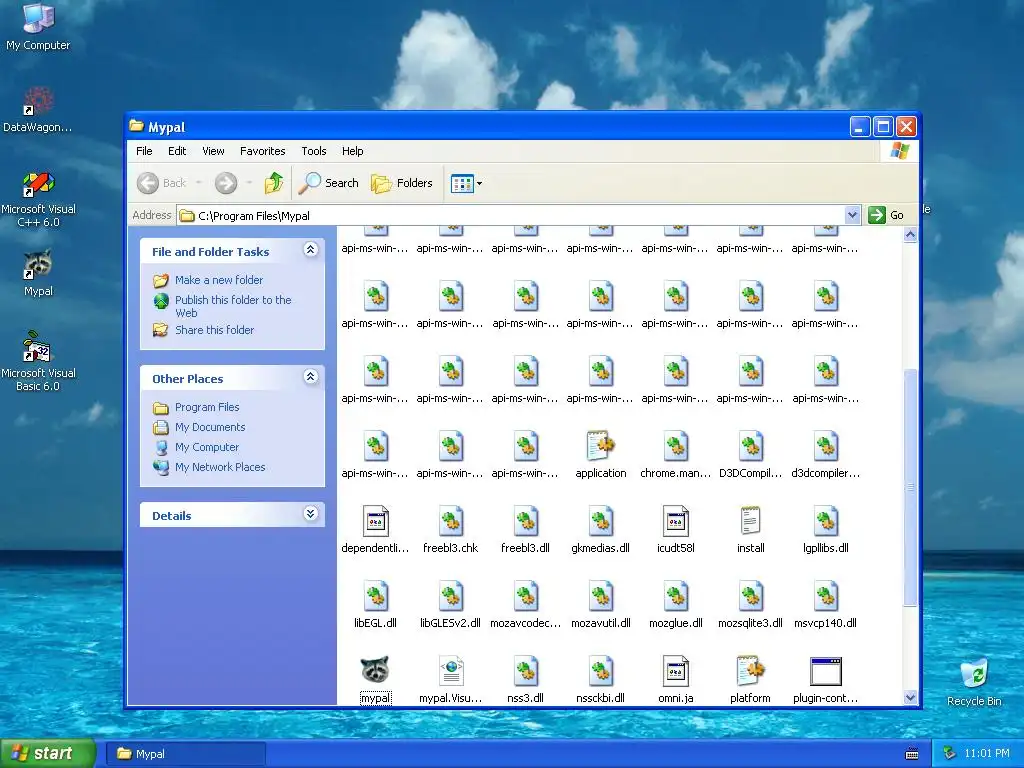This screenshot has width=1024, height=768.
Task: Collapse the File and Folder Tasks panel
Action: 311,249
